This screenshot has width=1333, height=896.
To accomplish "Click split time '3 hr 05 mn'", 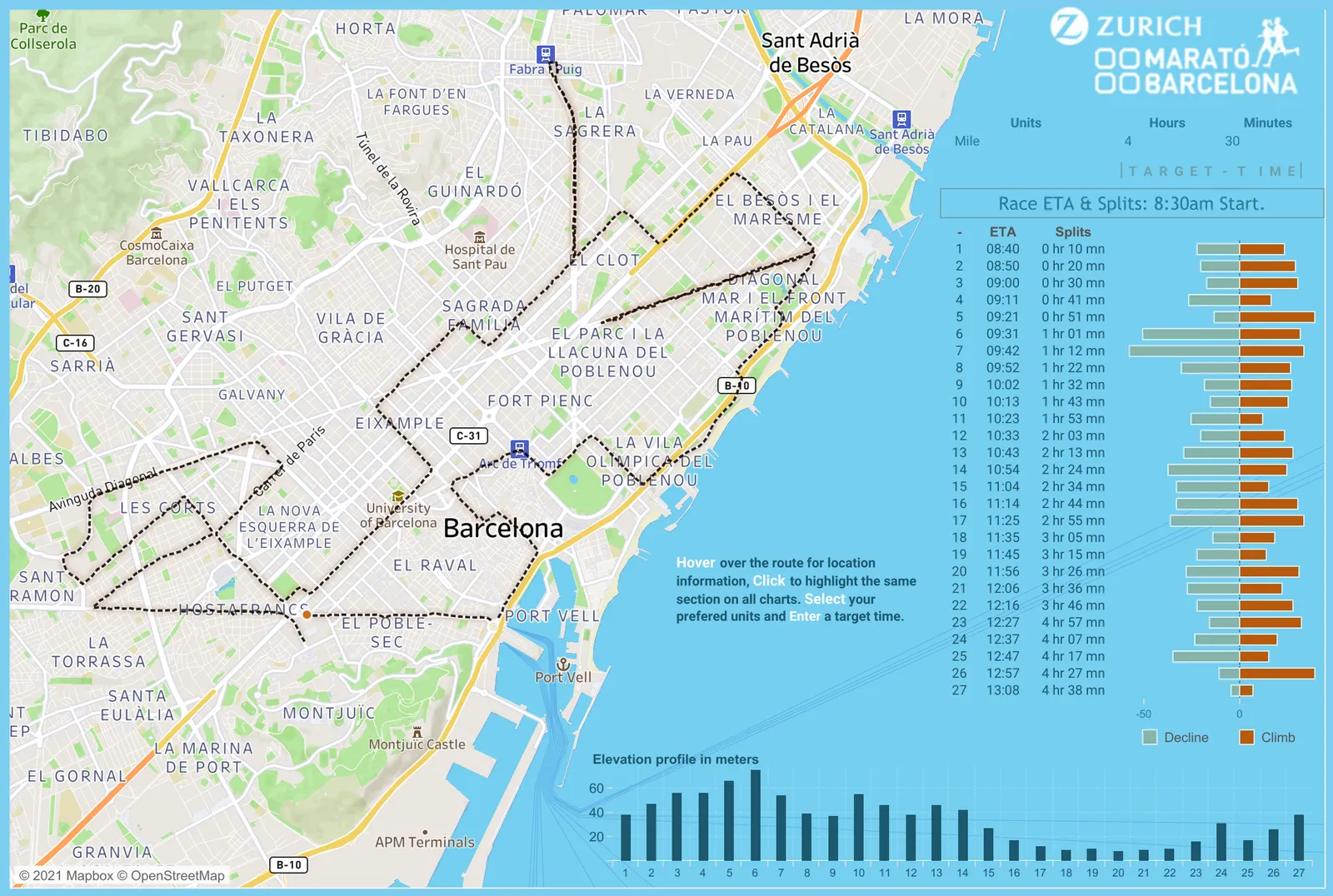I will (x=1073, y=537).
